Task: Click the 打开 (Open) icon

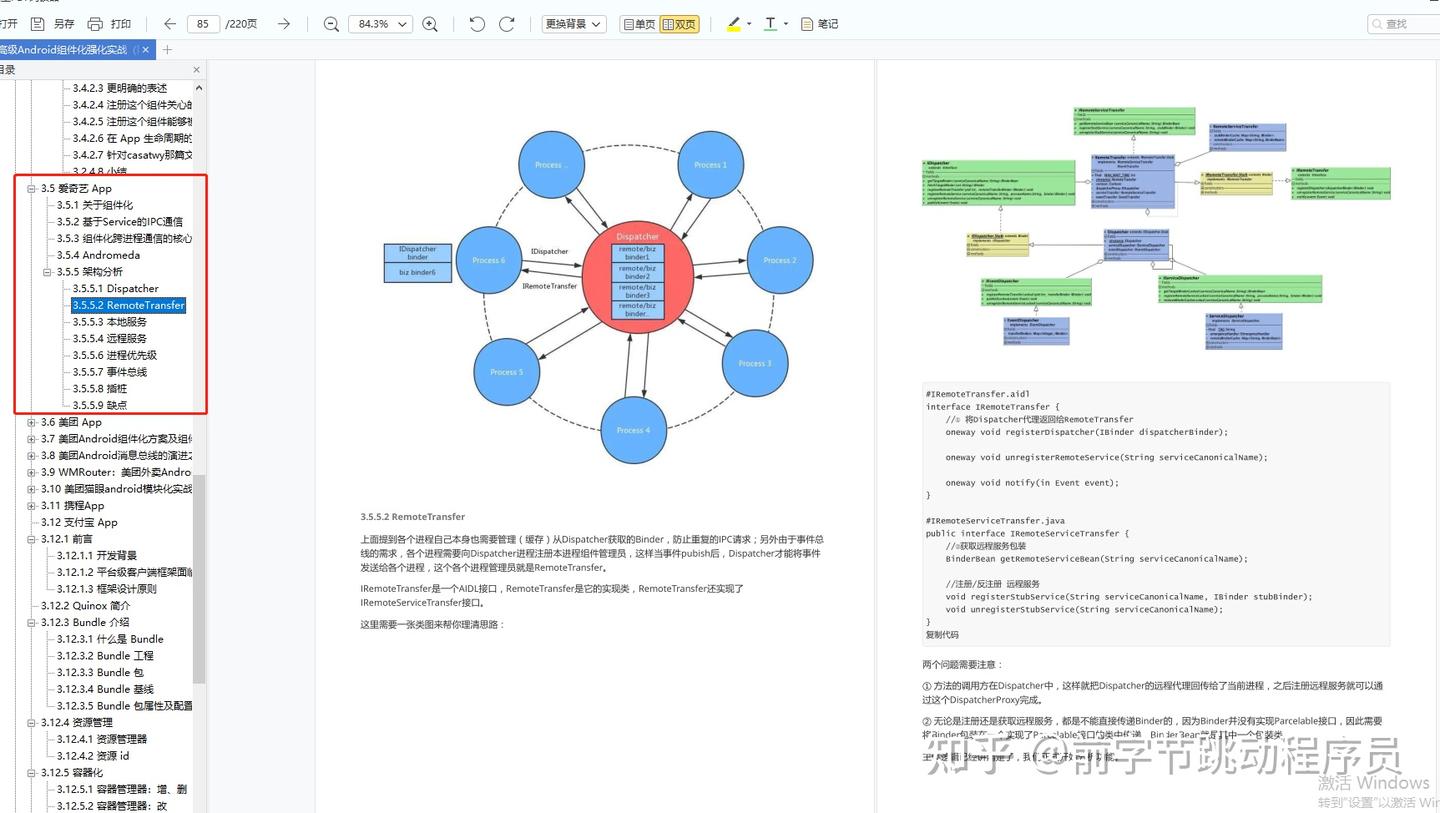Action: pyautogui.click(x=10, y=22)
